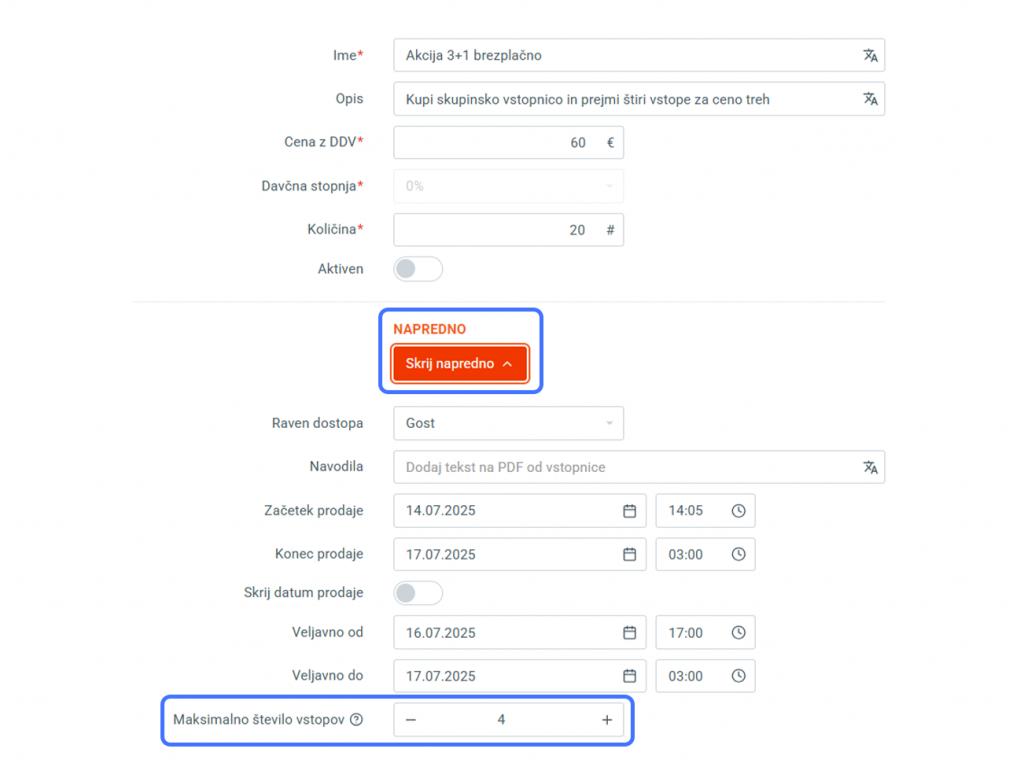This screenshot has width=1024, height=767.
Task: Show help for Maksimalno število vstopov
Action: coord(356,719)
